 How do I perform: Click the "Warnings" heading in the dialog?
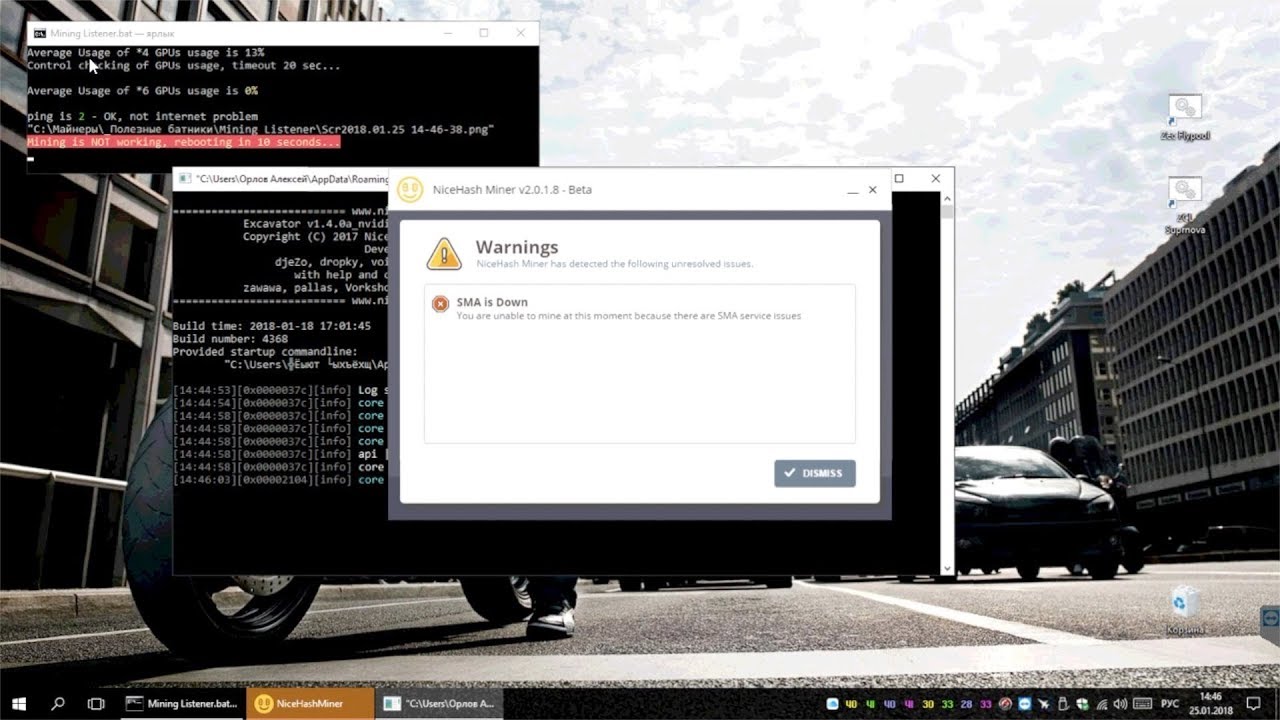click(516, 247)
